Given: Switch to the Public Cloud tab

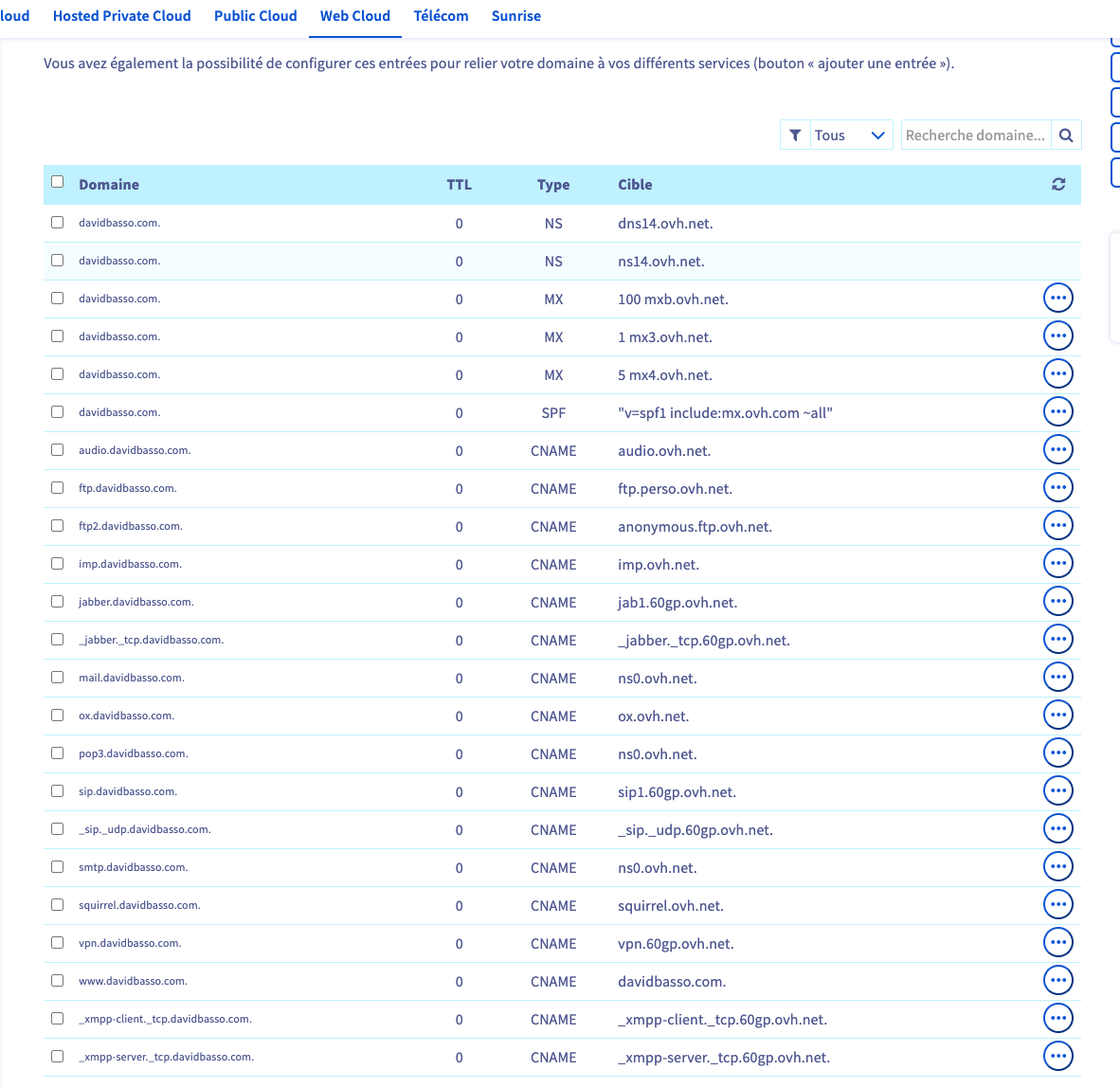Looking at the screenshot, I should [x=255, y=16].
